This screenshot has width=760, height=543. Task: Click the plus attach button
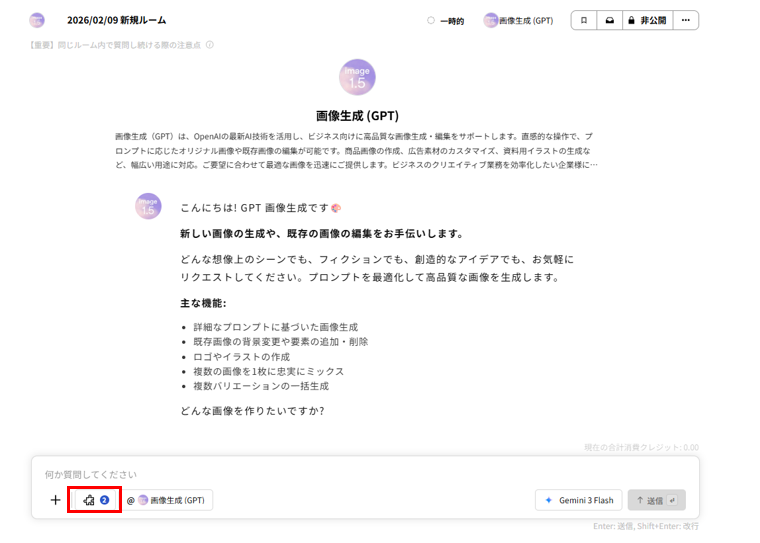pos(55,500)
